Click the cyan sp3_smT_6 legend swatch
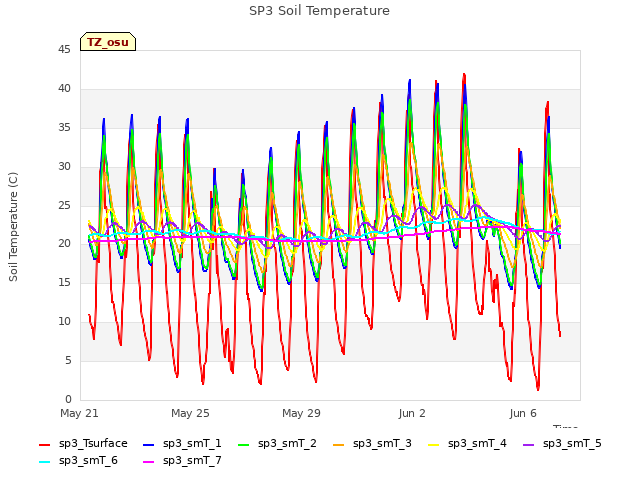The height and width of the screenshot is (480, 640). click(x=44, y=462)
